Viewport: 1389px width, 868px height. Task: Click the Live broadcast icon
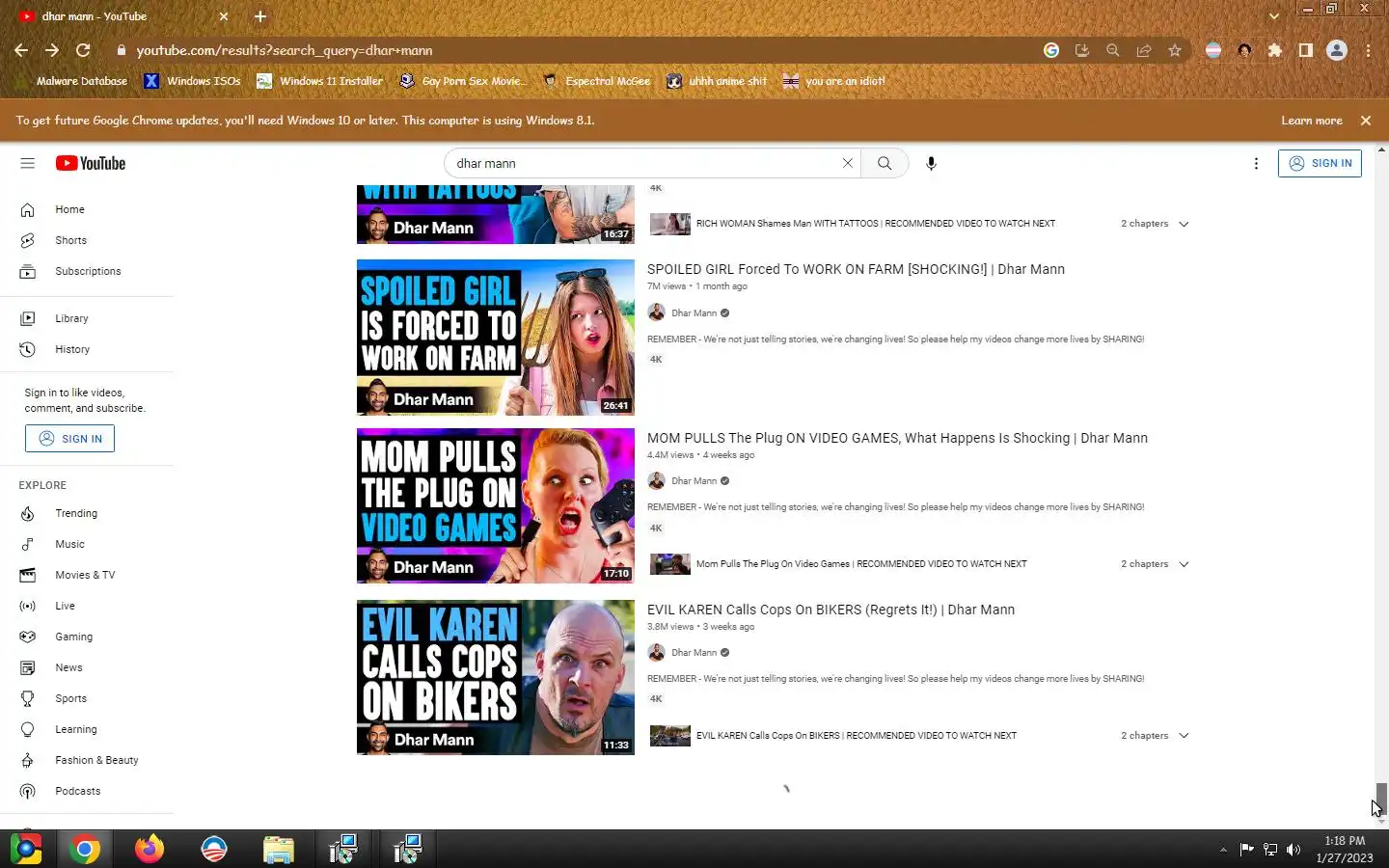28,606
